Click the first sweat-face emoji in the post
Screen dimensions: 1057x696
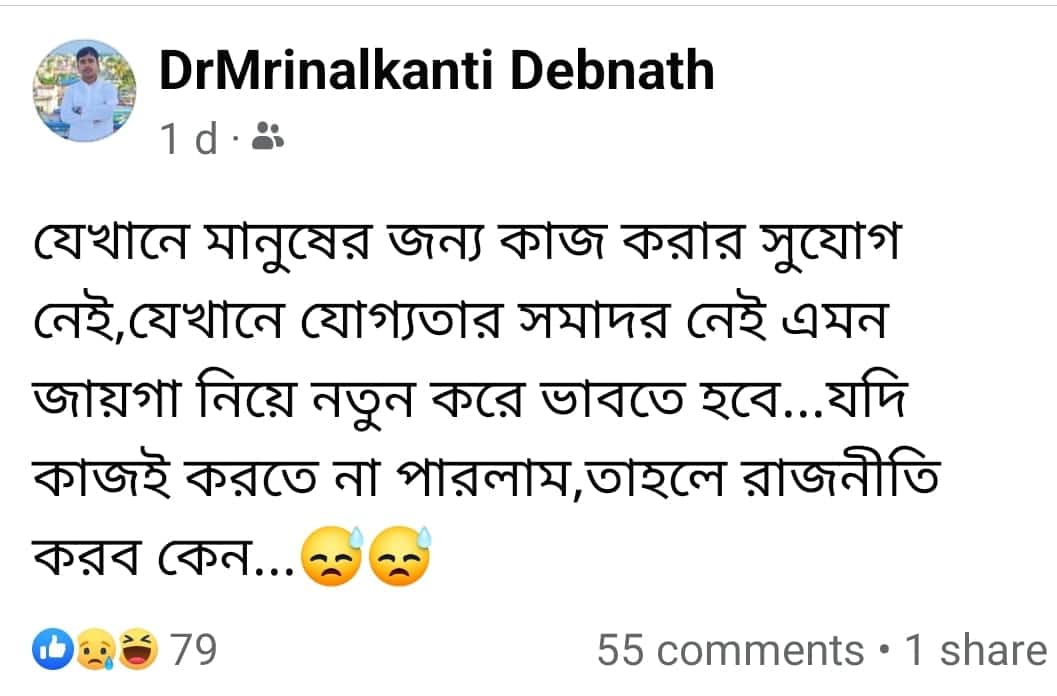click(x=332, y=559)
